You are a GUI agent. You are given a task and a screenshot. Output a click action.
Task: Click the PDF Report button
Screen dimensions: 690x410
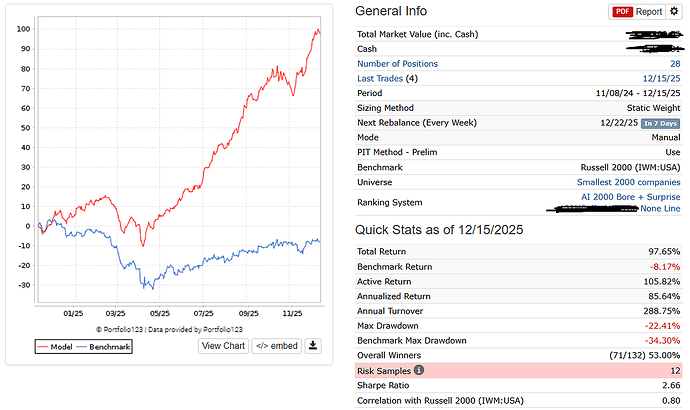[x=637, y=11]
